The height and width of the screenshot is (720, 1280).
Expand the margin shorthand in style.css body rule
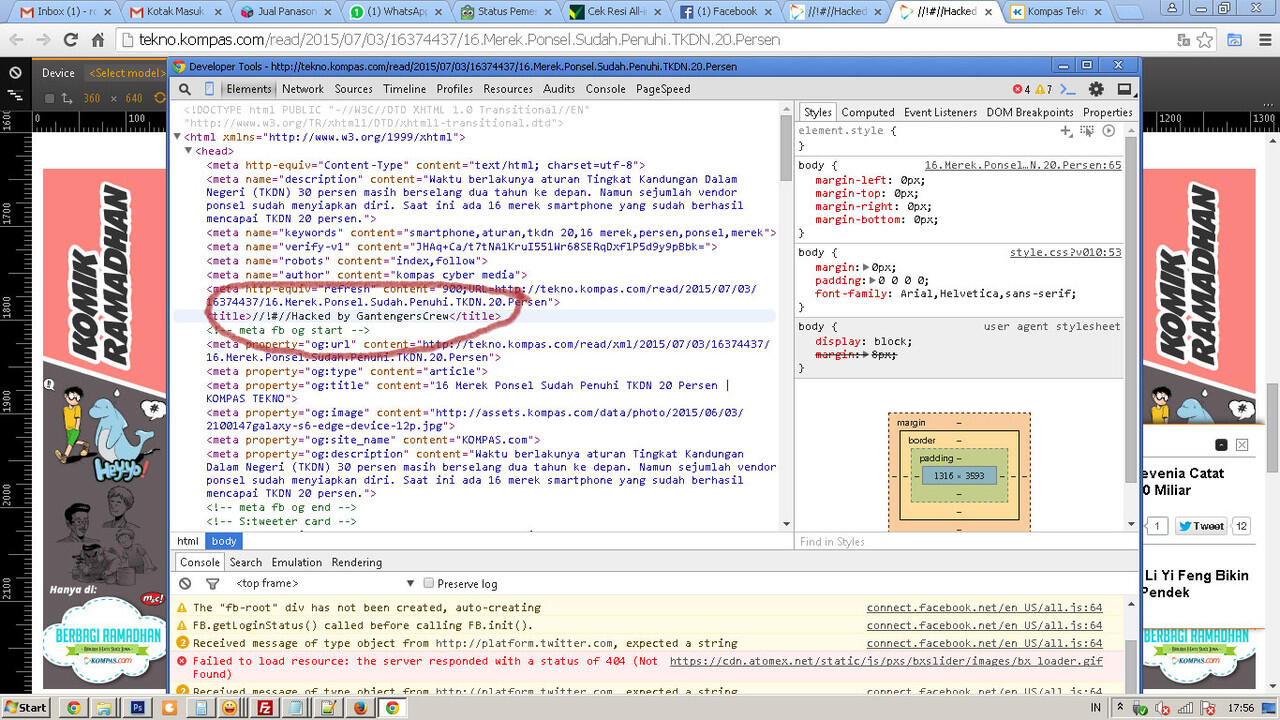coord(866,267)
